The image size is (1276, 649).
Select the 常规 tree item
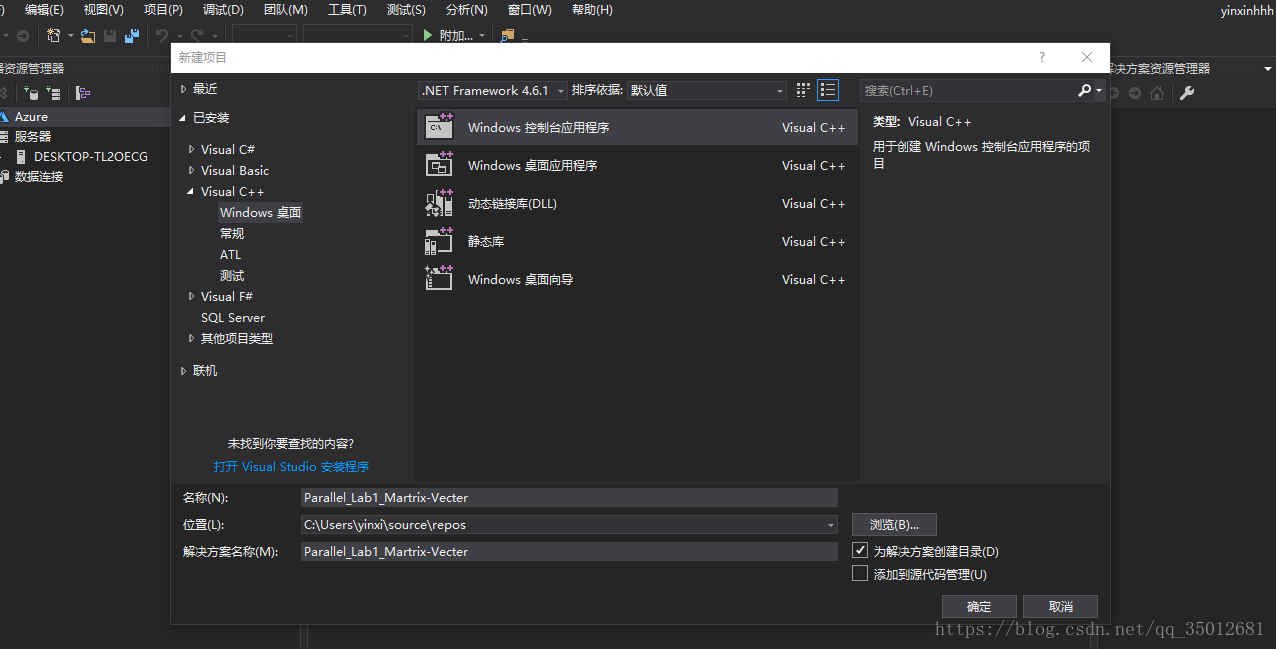(x=232, y=233)
